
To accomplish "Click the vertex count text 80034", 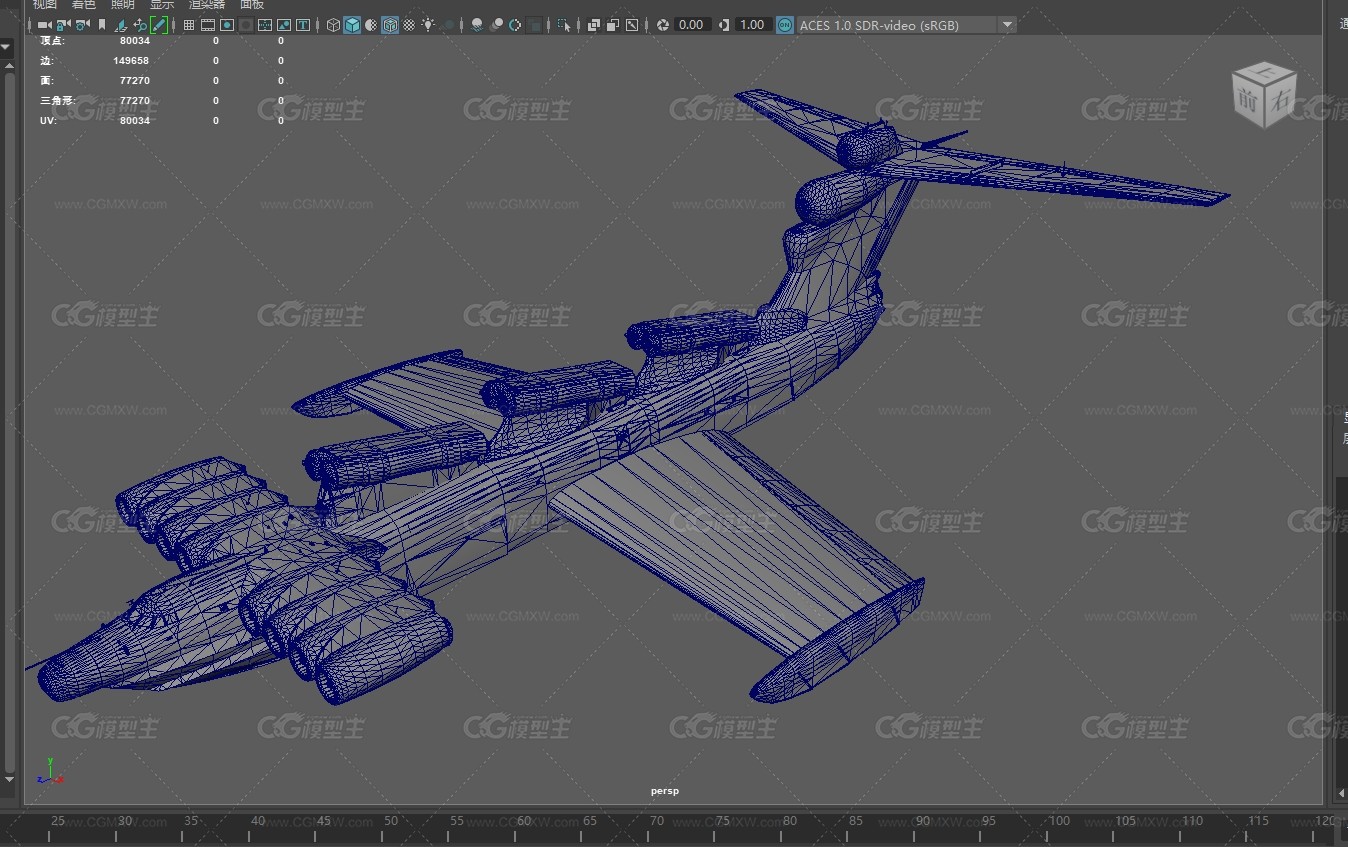I will (134, 41).
